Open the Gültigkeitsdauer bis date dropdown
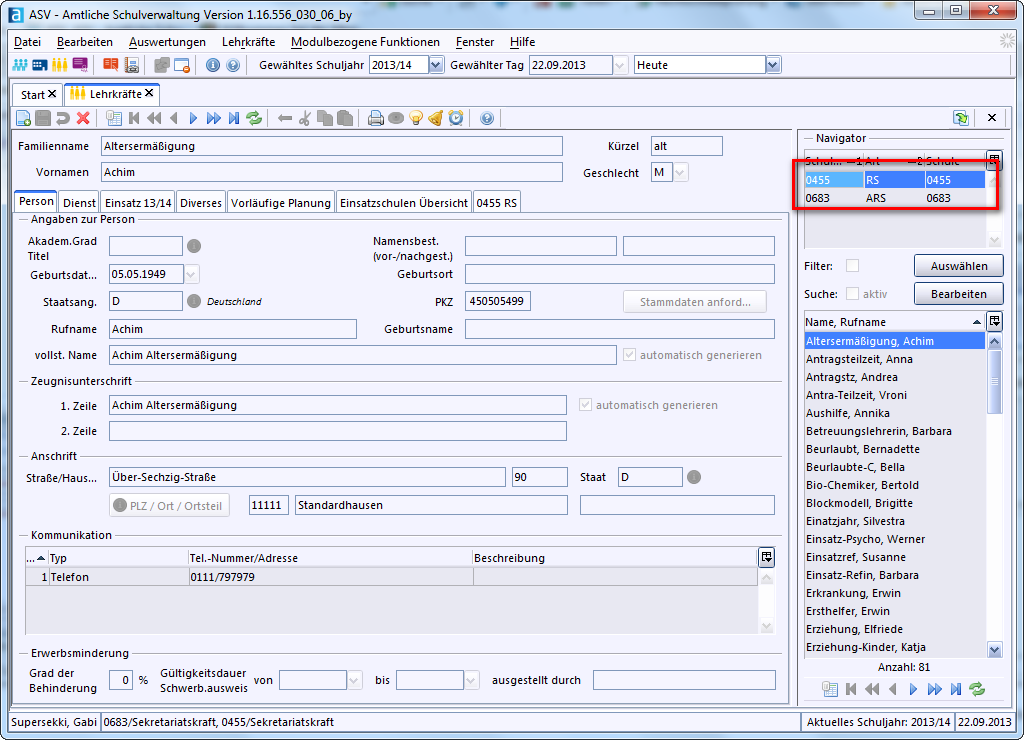1024x740 pixels. coord(471,681)
